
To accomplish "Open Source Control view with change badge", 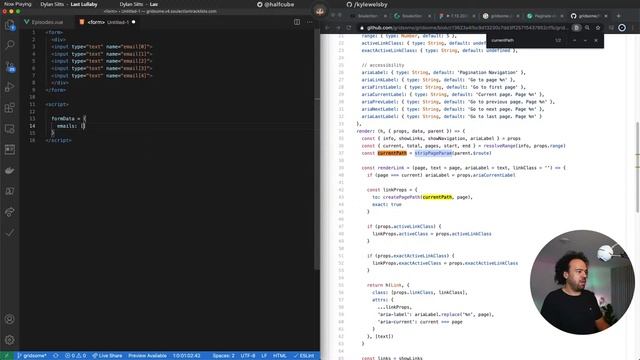I will point(10,66).
